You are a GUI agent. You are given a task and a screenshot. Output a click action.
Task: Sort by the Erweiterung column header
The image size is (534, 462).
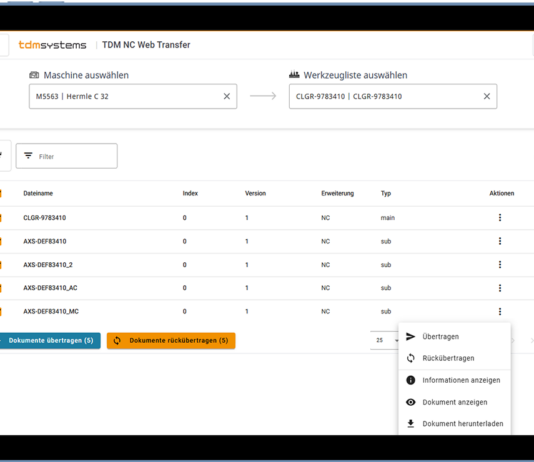coord(337,193)
